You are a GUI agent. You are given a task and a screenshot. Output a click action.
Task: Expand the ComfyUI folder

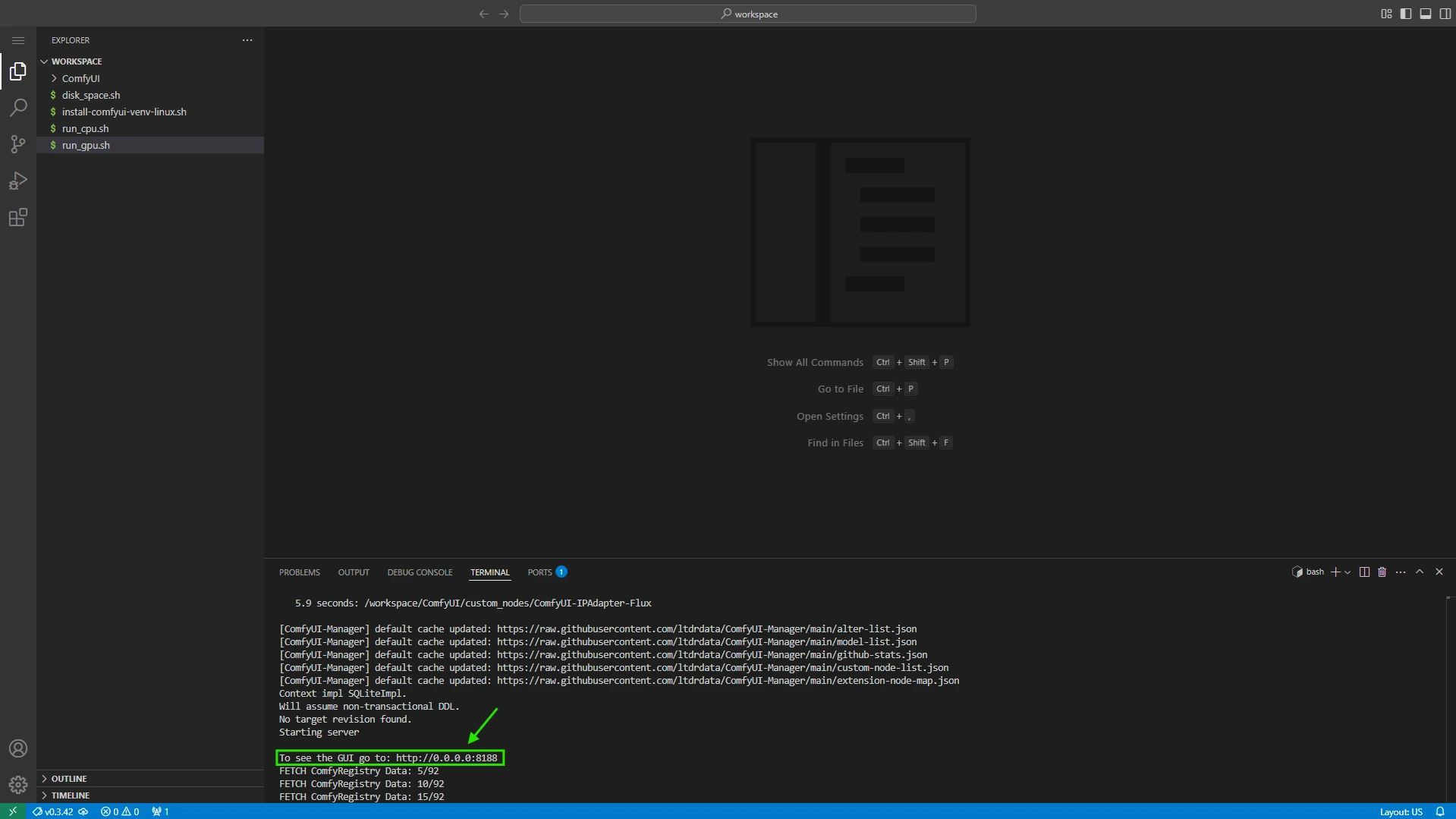[150, 78]
